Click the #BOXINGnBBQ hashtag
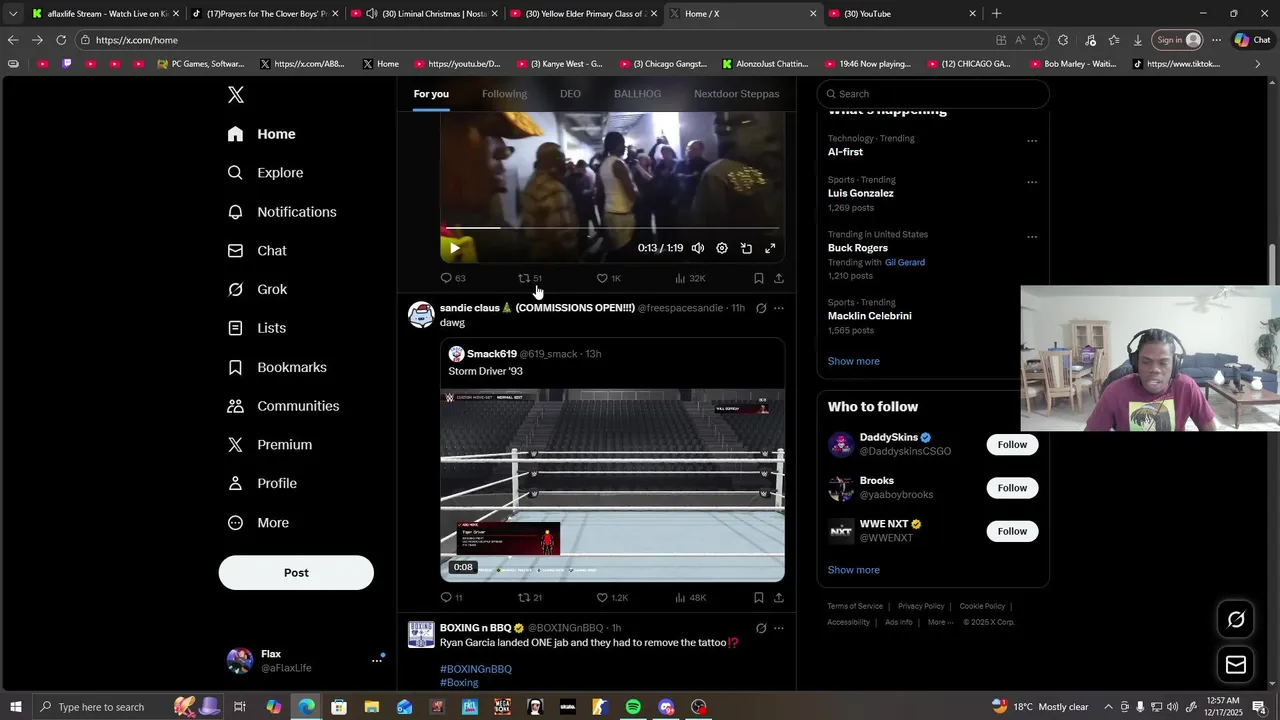 click(x=476, y=669)
